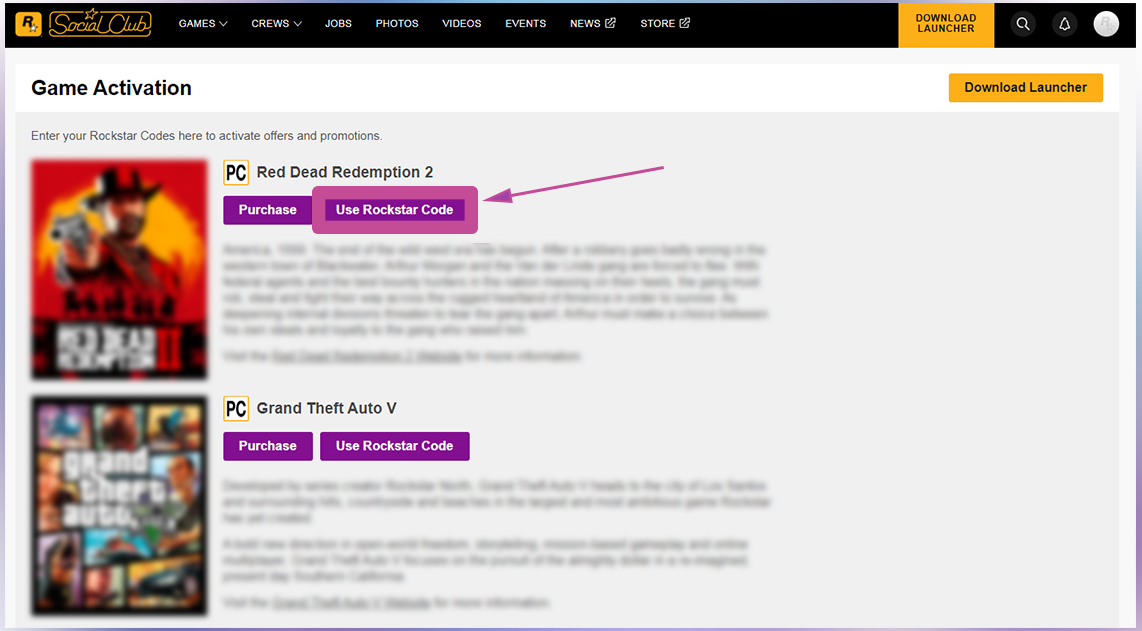Expand the CREWS dropdown menu
The width and height of the screenshot is (1142, 631).
point(276,23)
